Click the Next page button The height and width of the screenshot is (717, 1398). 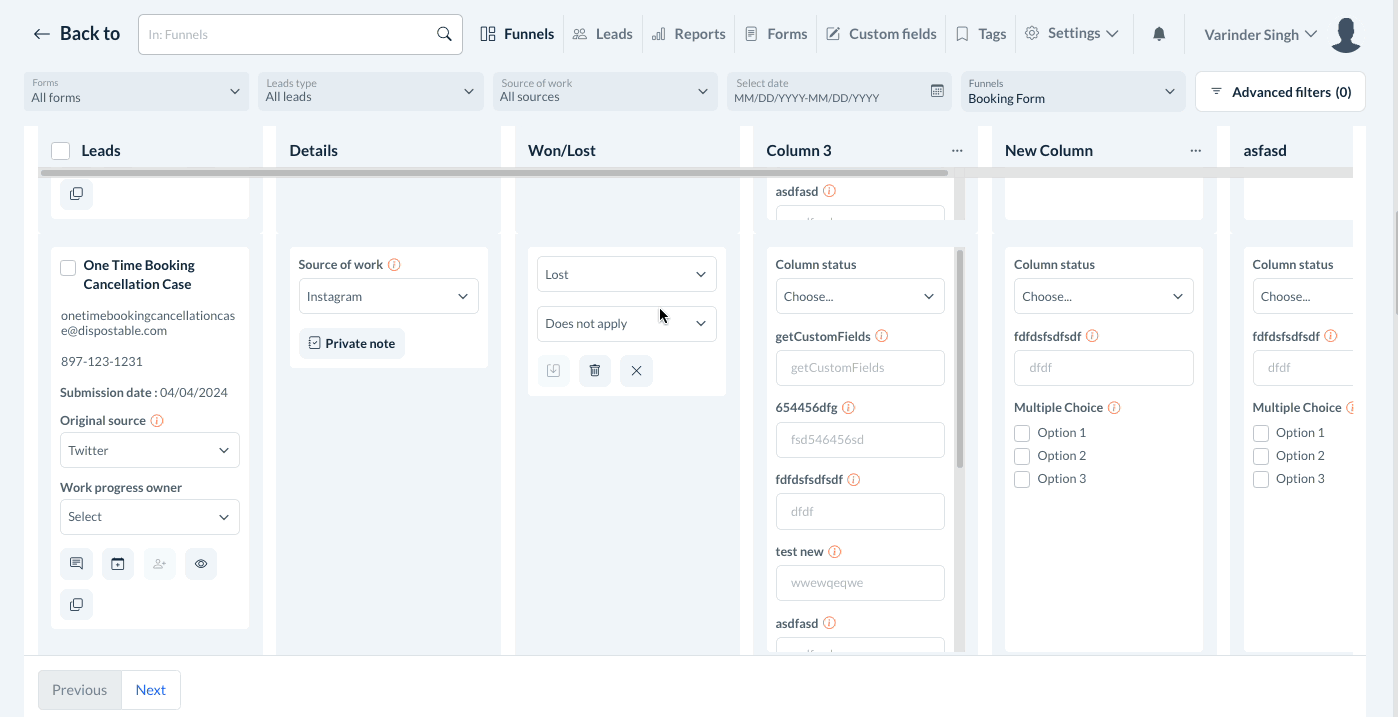click(x=151, y=690)
